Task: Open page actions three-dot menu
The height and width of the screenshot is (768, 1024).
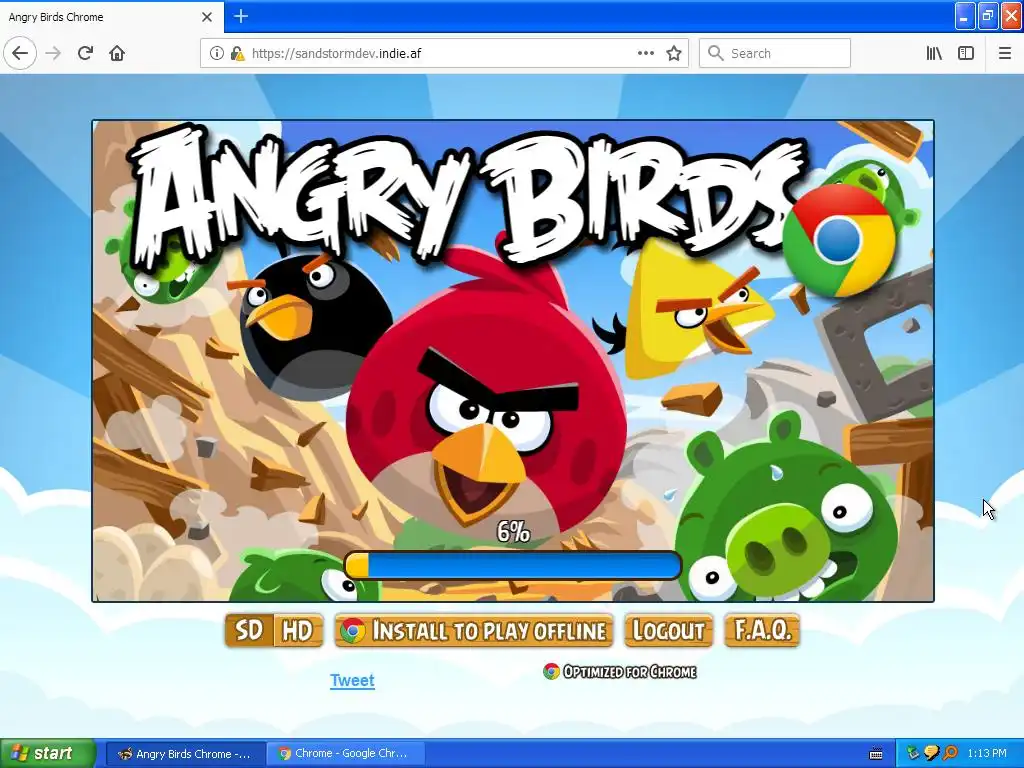Action: 646,54
